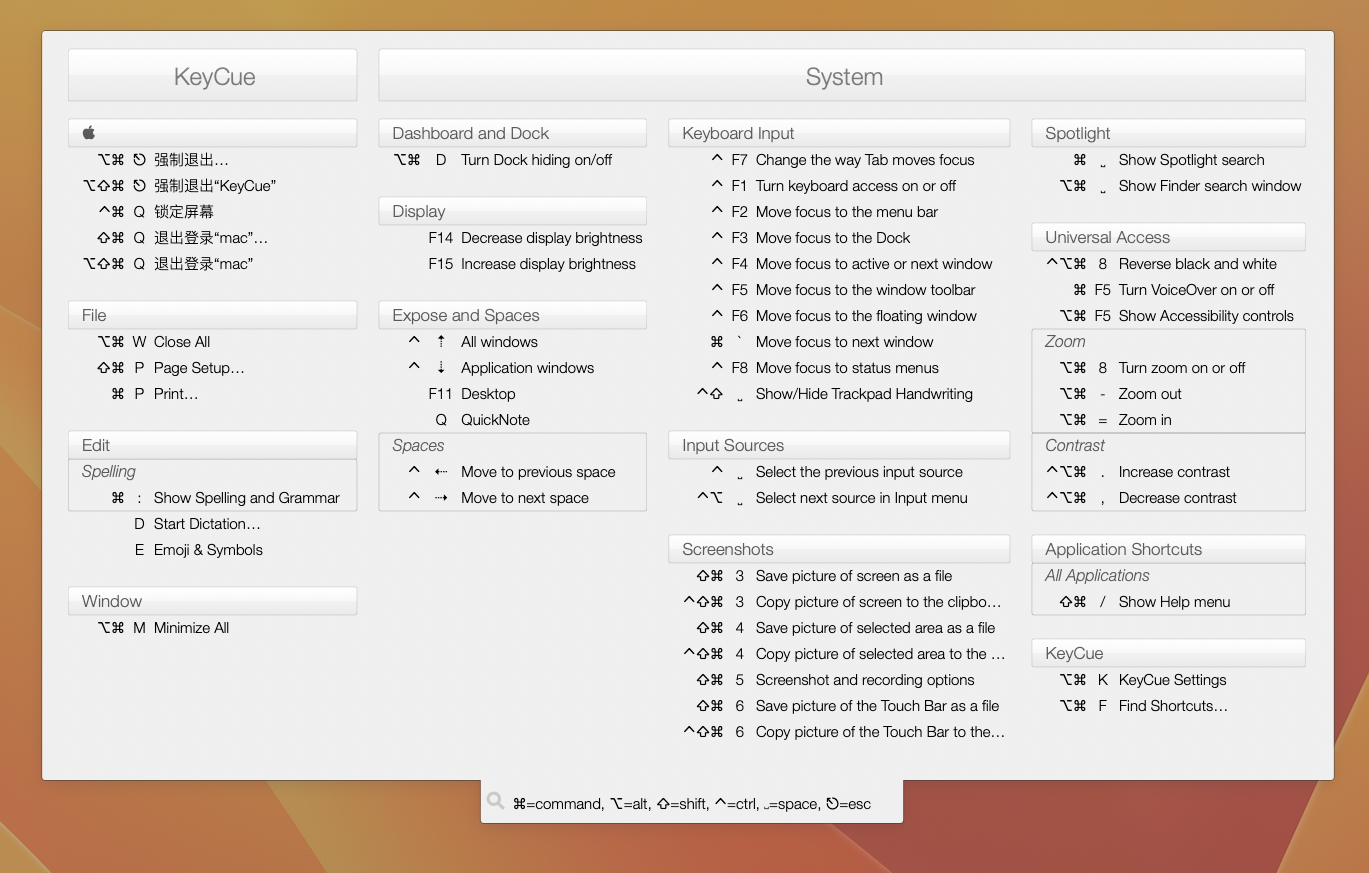The width and height of the screenshot is (1369, 873).
Task: Click Screenshot and recording options
Action: [x=839, y=680]
